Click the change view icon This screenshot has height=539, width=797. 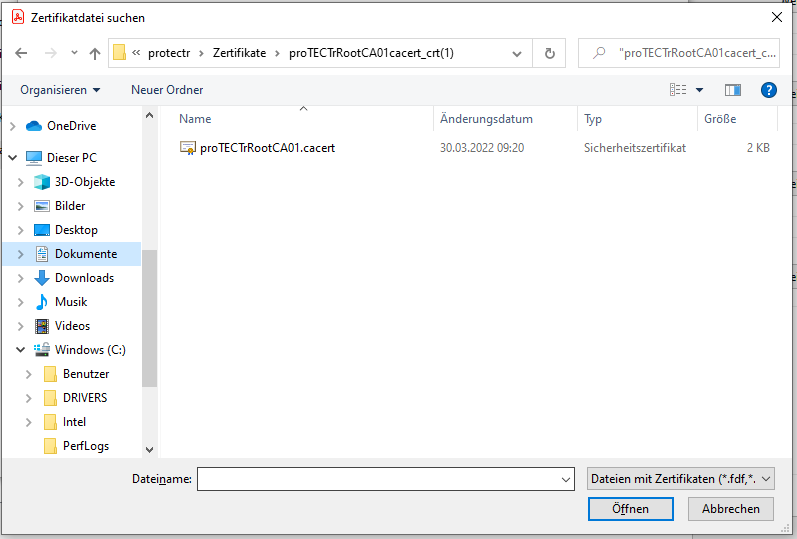pos(679,90)
